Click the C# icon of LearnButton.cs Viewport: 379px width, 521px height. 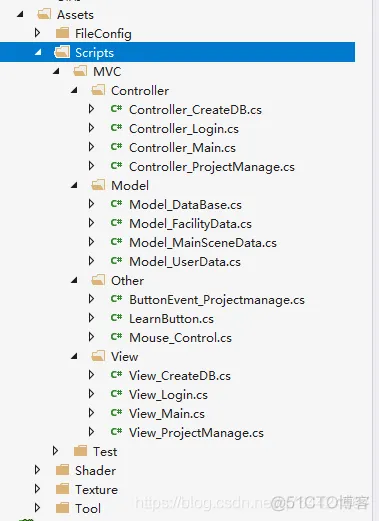pos(116,318)
